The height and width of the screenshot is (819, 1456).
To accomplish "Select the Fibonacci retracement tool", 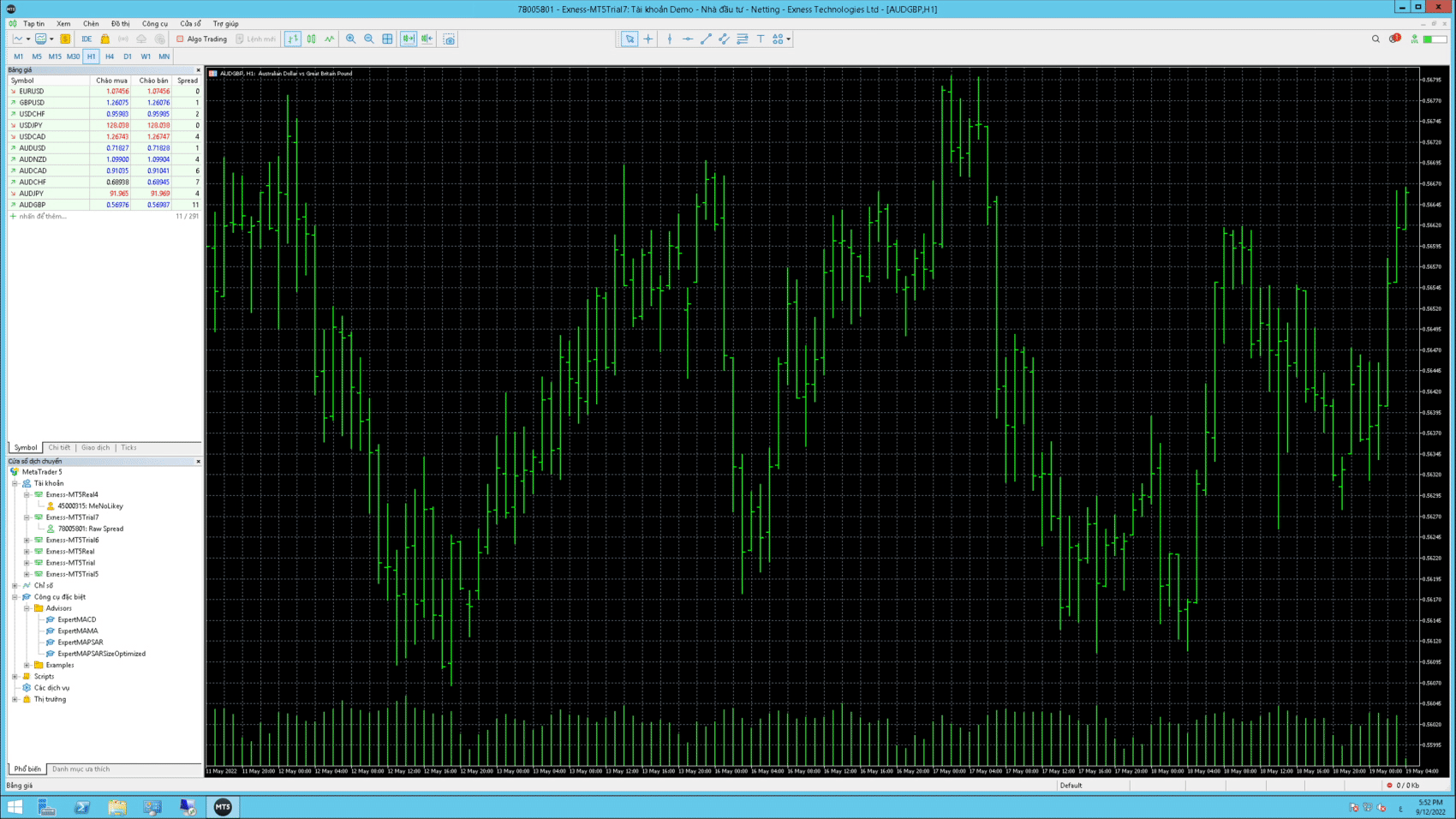I will tap(743, 39).
